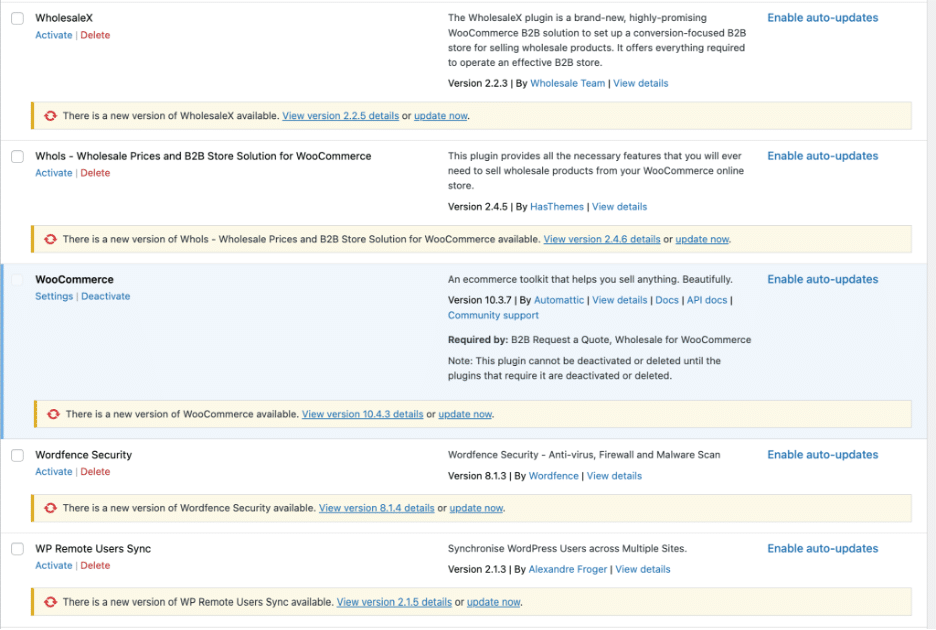Delete Wordfence Security plugin
Screen dimensions: 936x630
[x=95, y=472]
